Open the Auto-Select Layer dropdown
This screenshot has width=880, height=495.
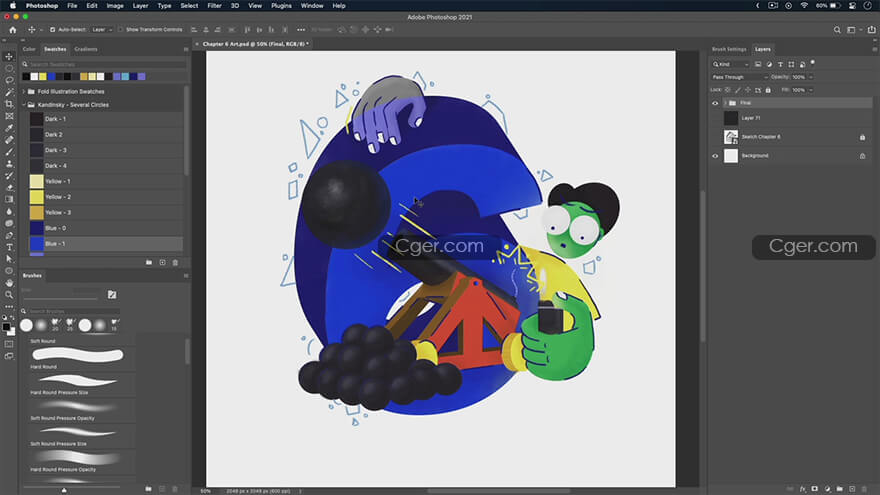[x=102, y=30]
